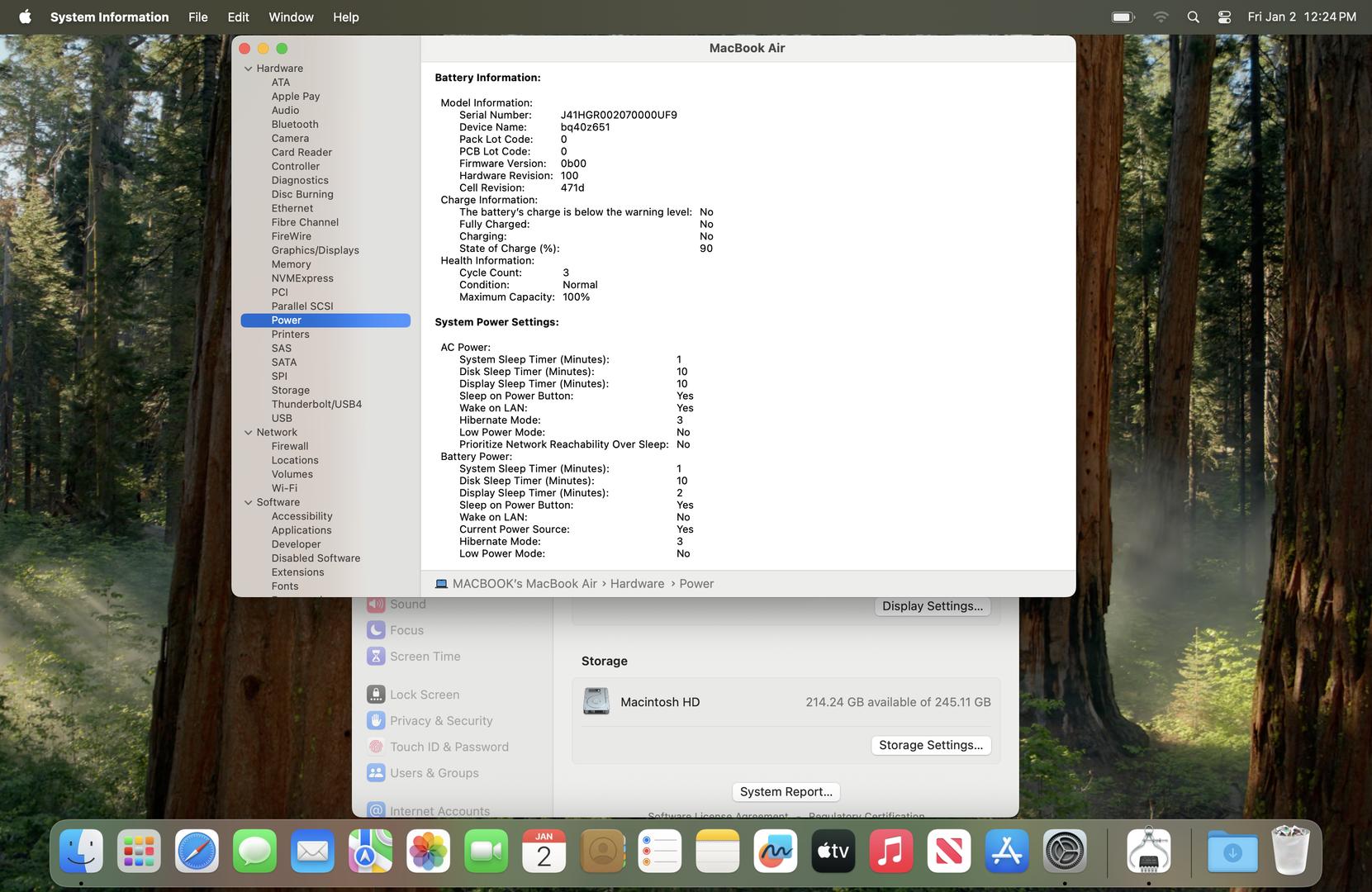Click the Lock Screen settings icon

376,695
